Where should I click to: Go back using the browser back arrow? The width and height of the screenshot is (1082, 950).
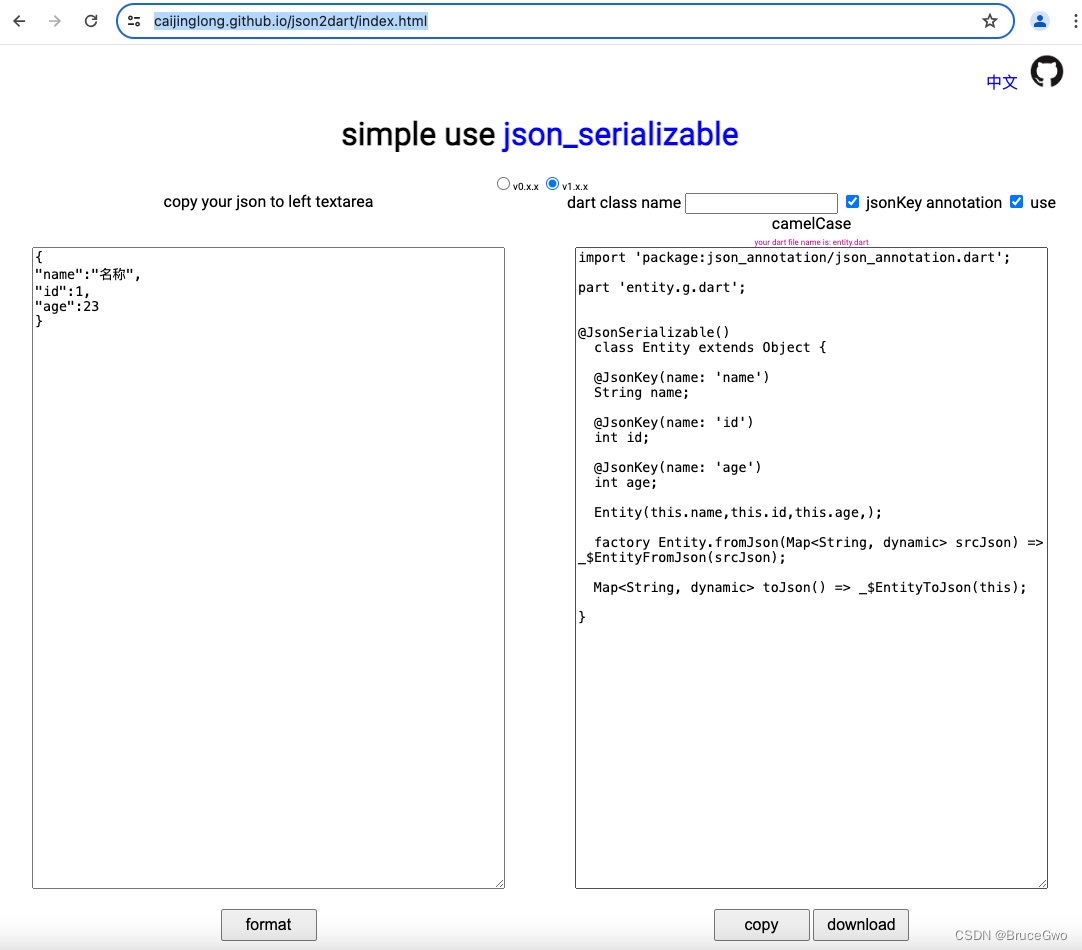coord(19,21)
